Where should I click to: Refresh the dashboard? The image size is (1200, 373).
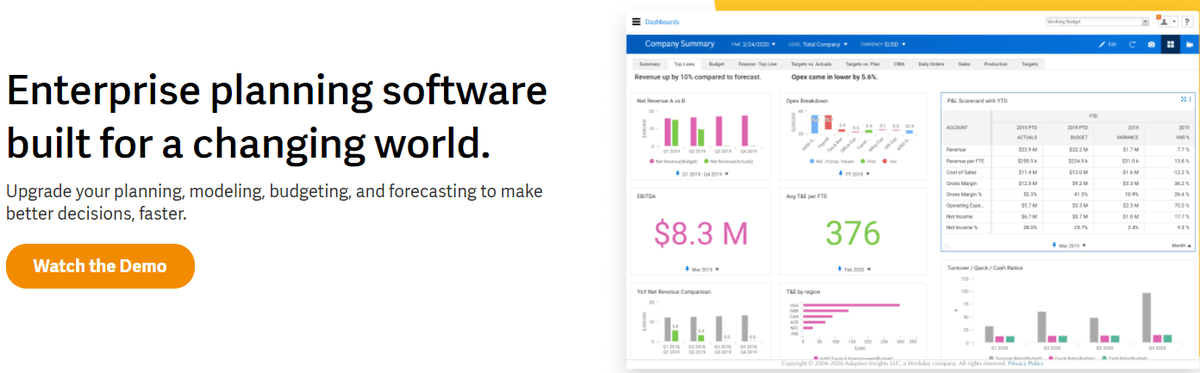(1132, 44)
